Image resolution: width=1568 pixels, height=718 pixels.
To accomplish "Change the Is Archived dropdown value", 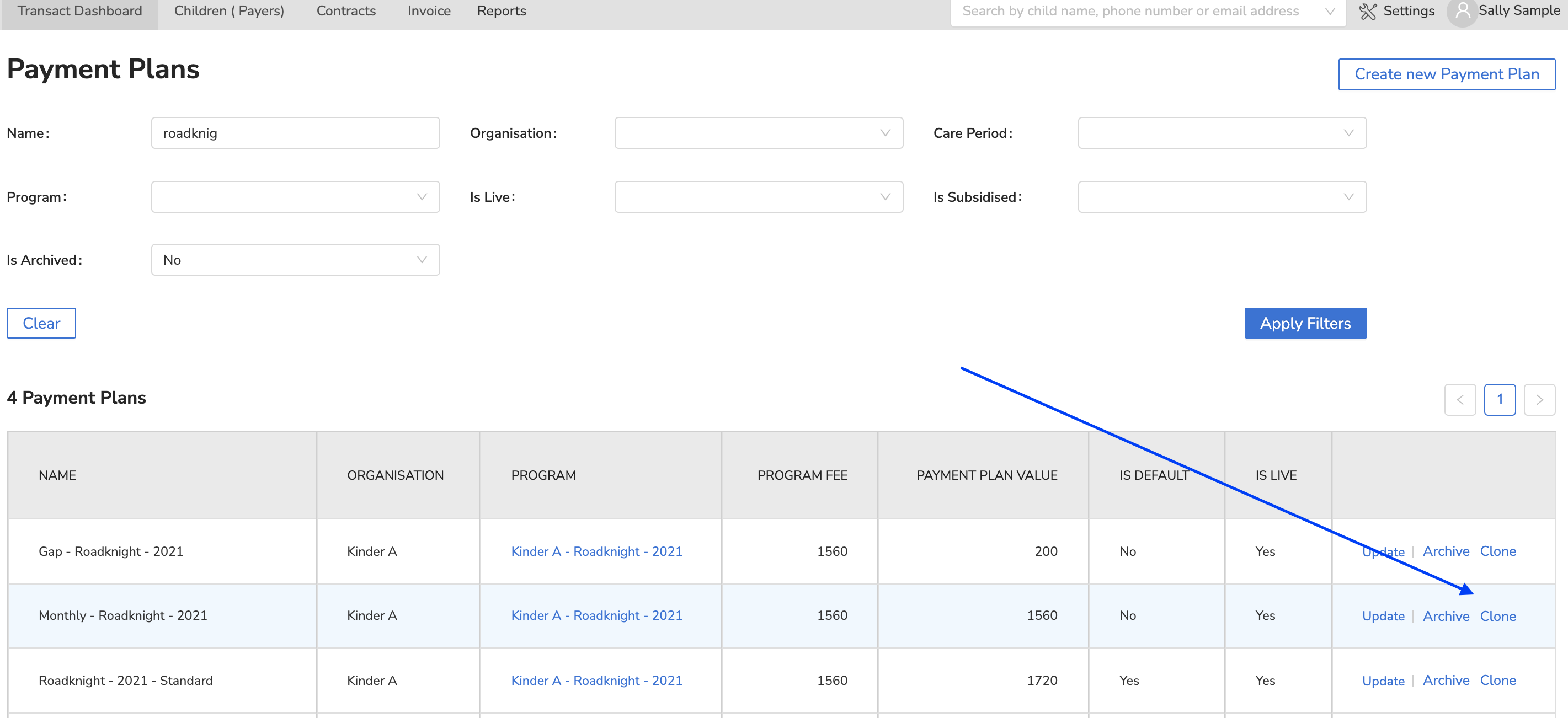I will (295, 260).
